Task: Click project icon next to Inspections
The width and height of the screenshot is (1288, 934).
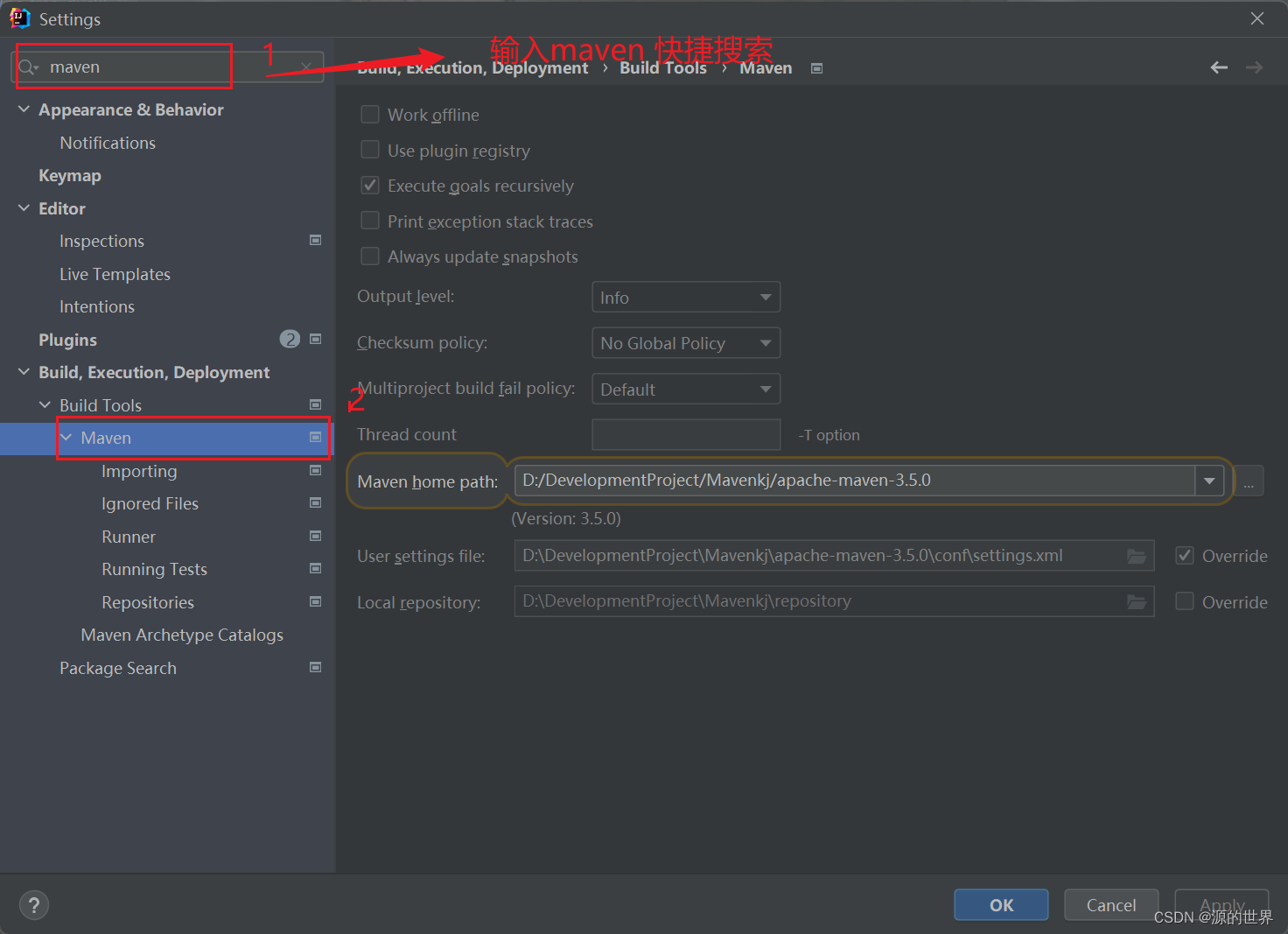Action: click(316, 240)
